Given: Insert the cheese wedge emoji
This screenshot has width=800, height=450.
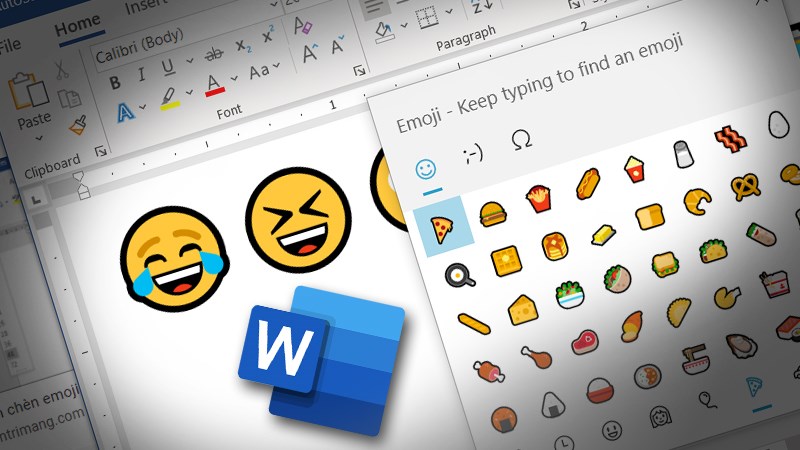Looking at the screenshot, I should [x=523, y=310].
